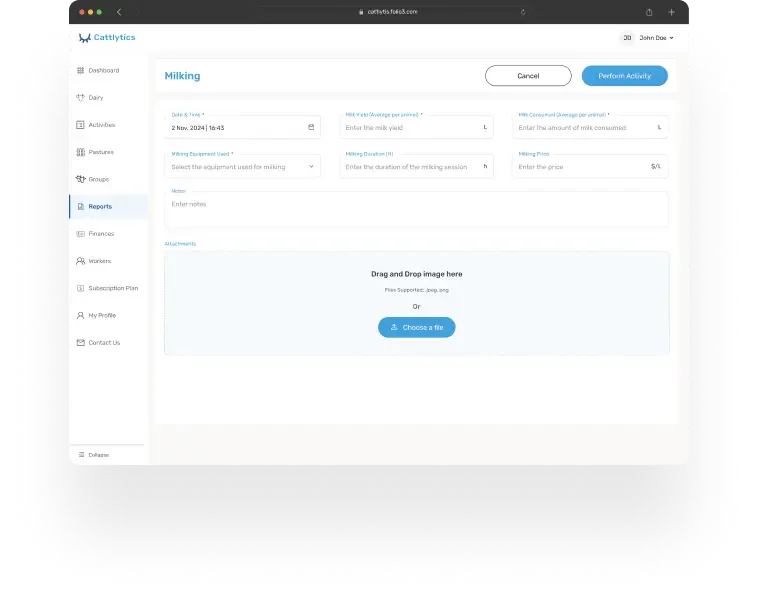Click into the Notes text area

click(x=416, y=209)
